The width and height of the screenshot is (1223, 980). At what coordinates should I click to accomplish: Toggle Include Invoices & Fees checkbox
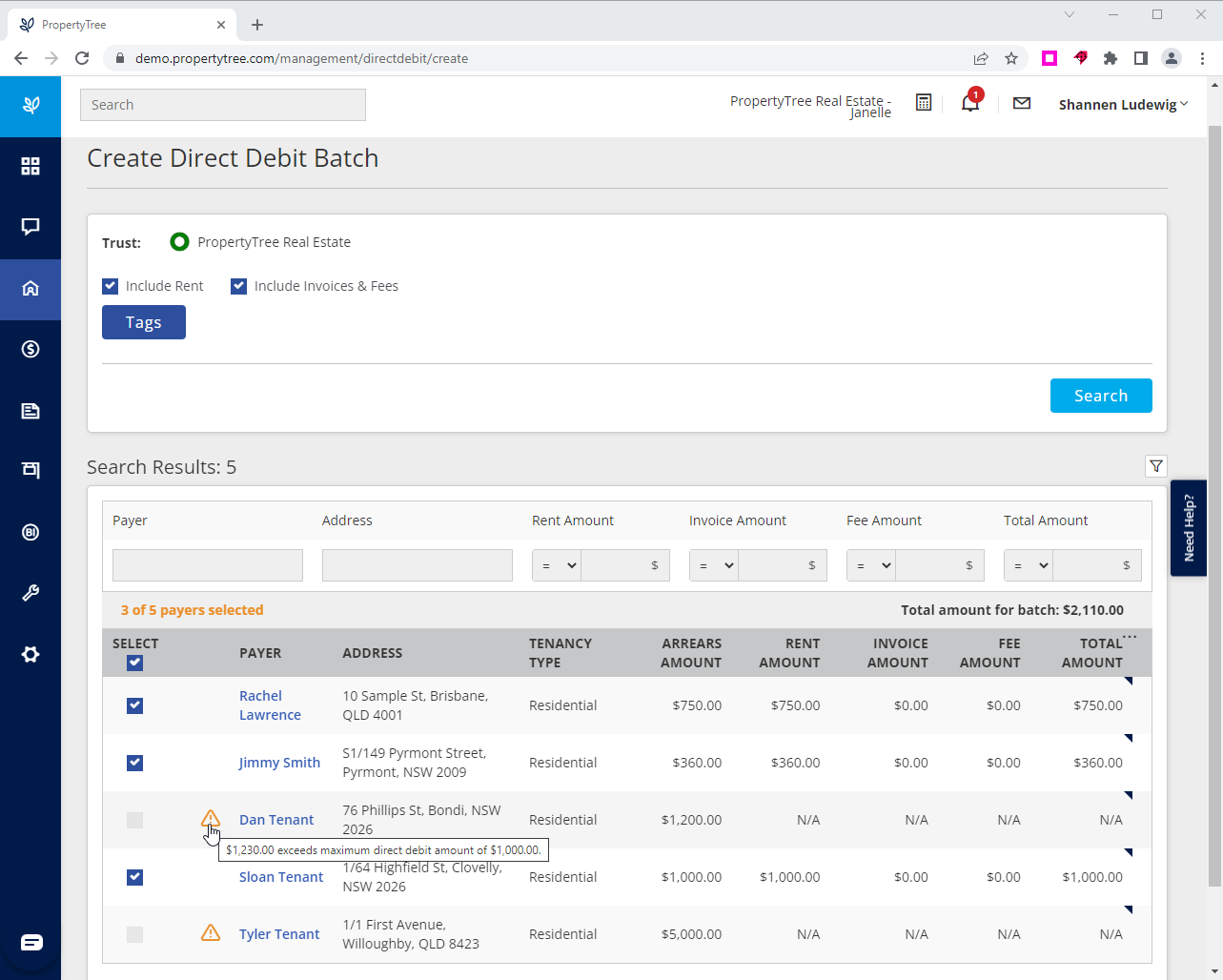(239, 286)
